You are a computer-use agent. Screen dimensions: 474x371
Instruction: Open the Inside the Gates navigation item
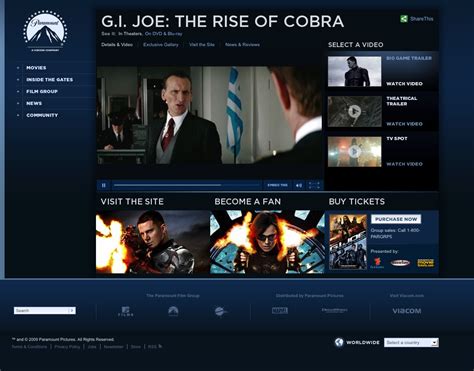[50, 80]
